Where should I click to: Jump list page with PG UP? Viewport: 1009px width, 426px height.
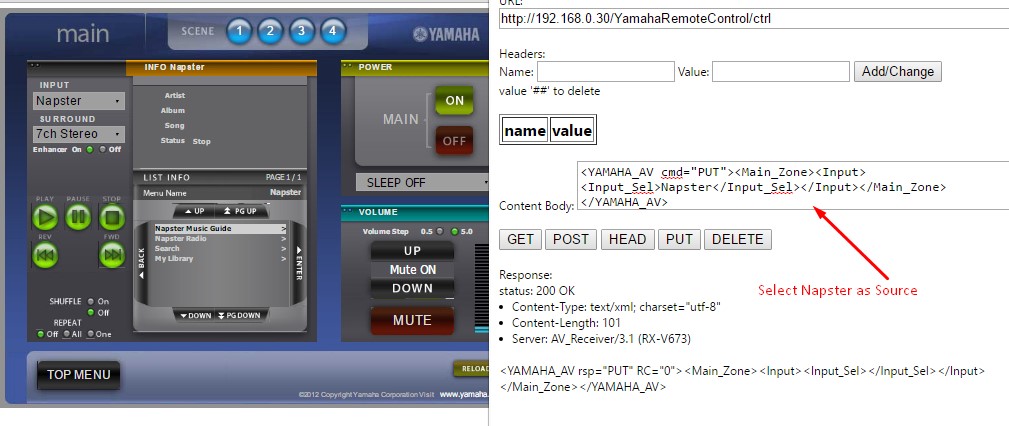242,211
